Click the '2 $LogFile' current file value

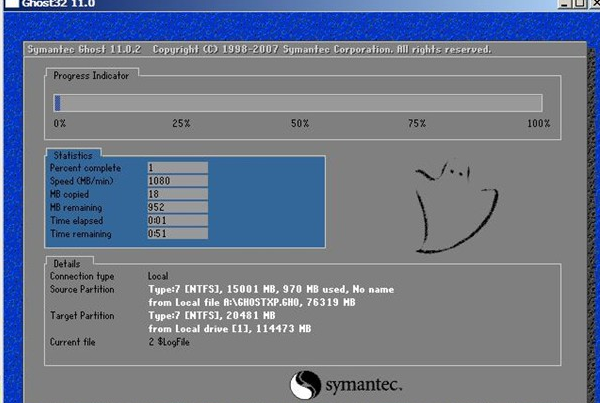[169, 342]
